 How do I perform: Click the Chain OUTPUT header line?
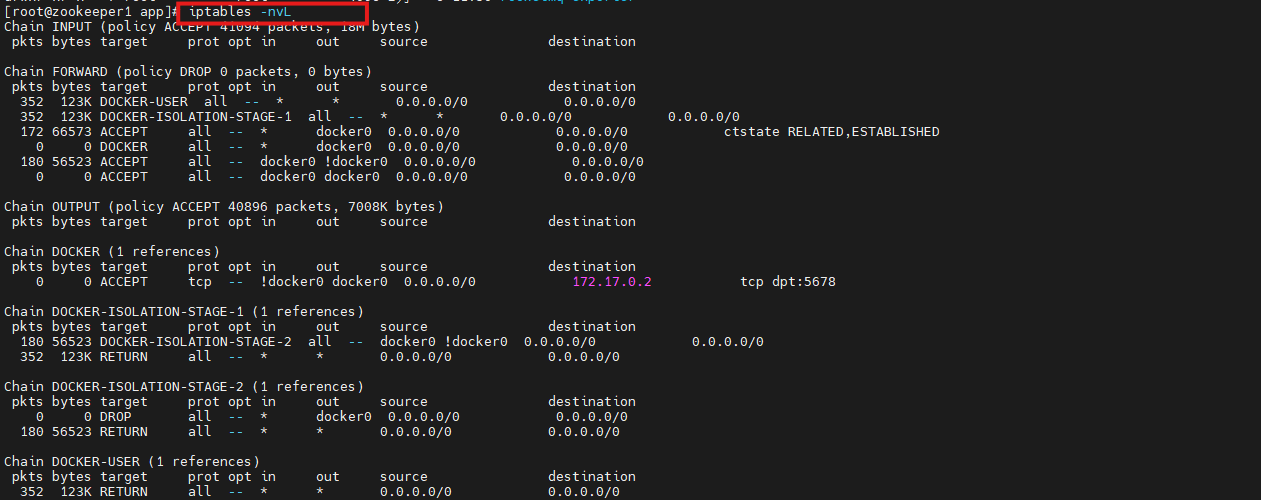coord(223,206)
